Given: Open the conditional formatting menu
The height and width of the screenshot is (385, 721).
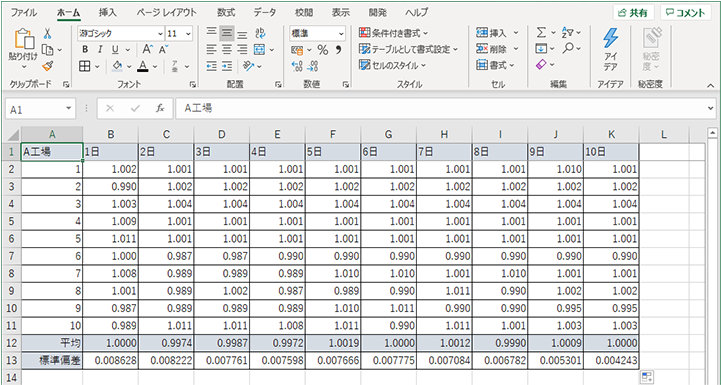Looking at the screenshot, I should (393, 33).
